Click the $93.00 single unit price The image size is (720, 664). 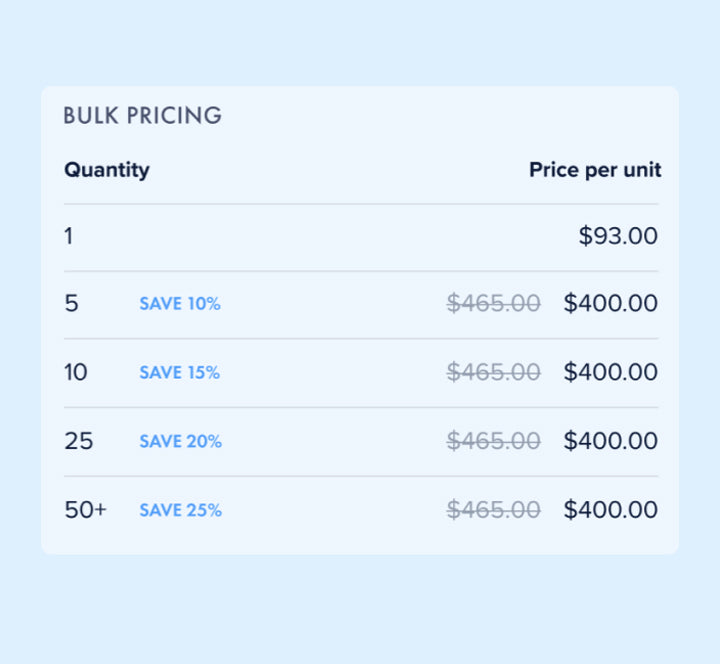[x=618, y=236]
